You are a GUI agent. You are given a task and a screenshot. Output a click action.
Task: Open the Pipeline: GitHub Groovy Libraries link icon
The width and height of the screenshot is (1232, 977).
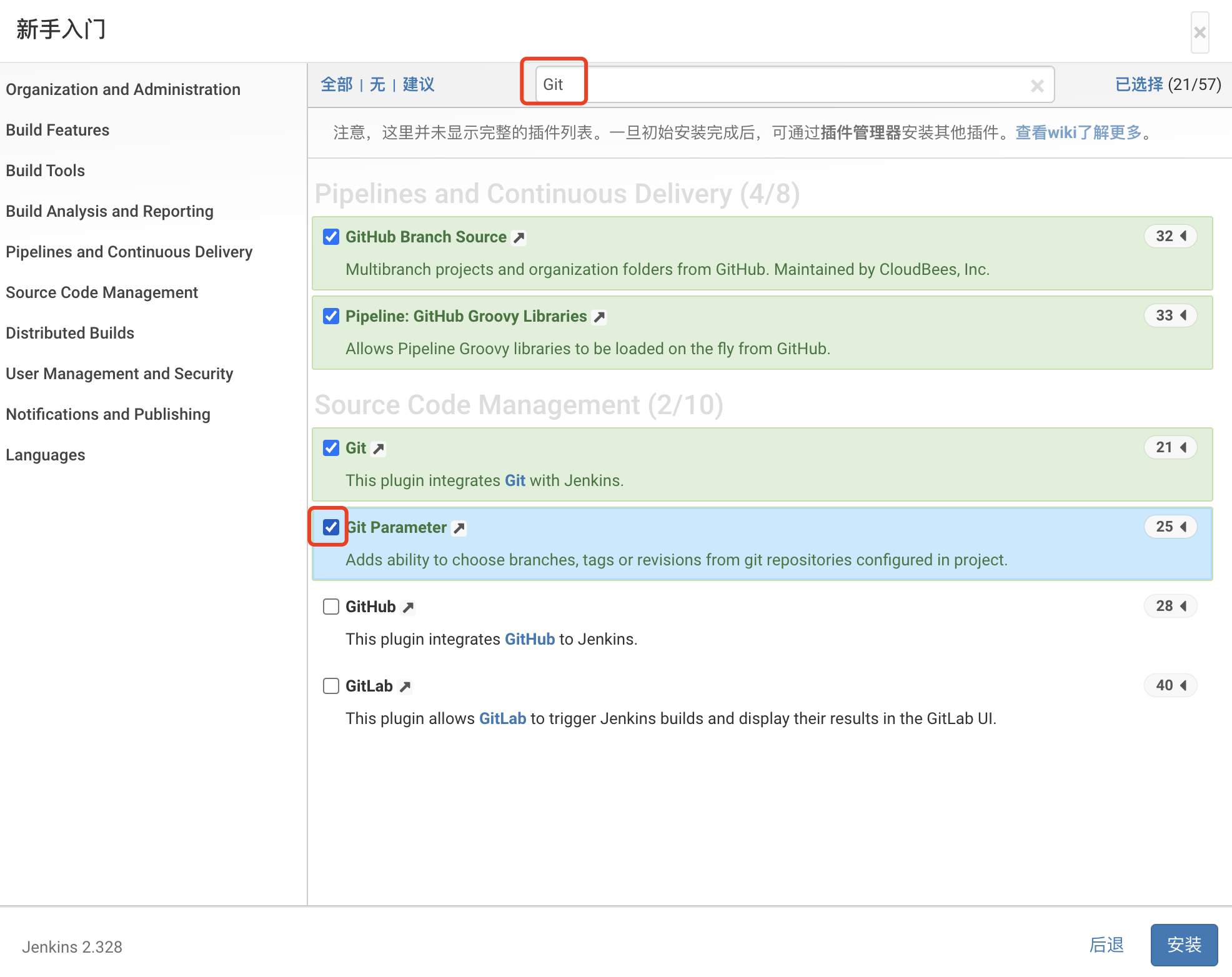599,317
